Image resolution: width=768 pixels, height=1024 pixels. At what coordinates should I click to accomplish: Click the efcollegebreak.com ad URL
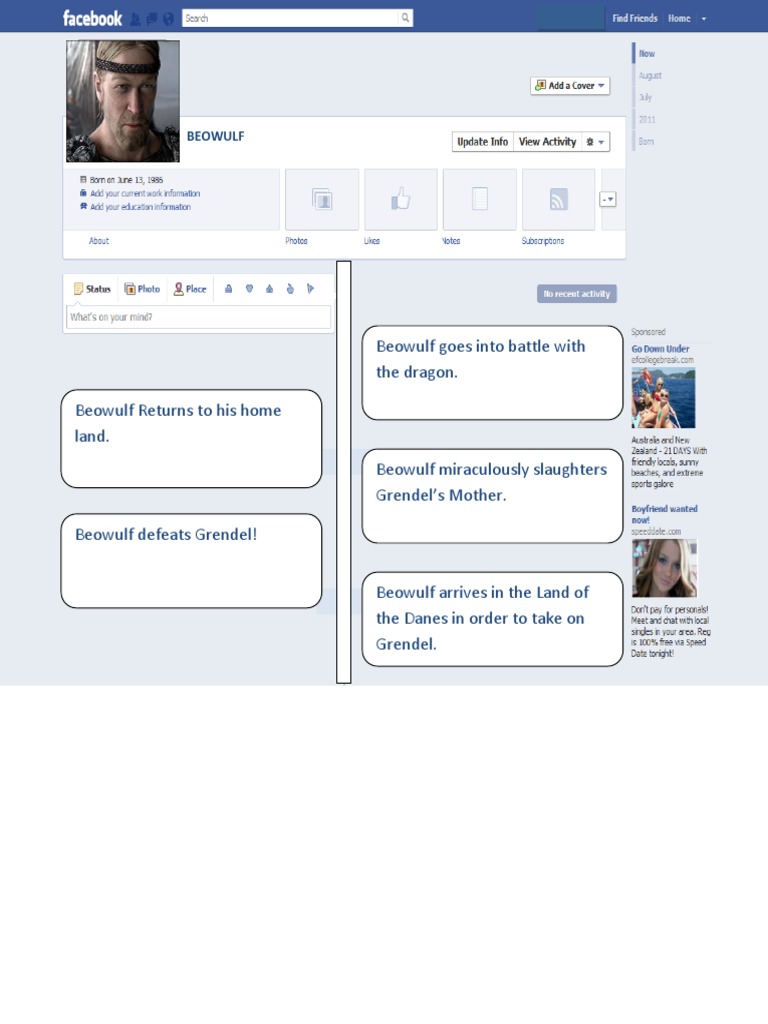[x=662, y=360]
